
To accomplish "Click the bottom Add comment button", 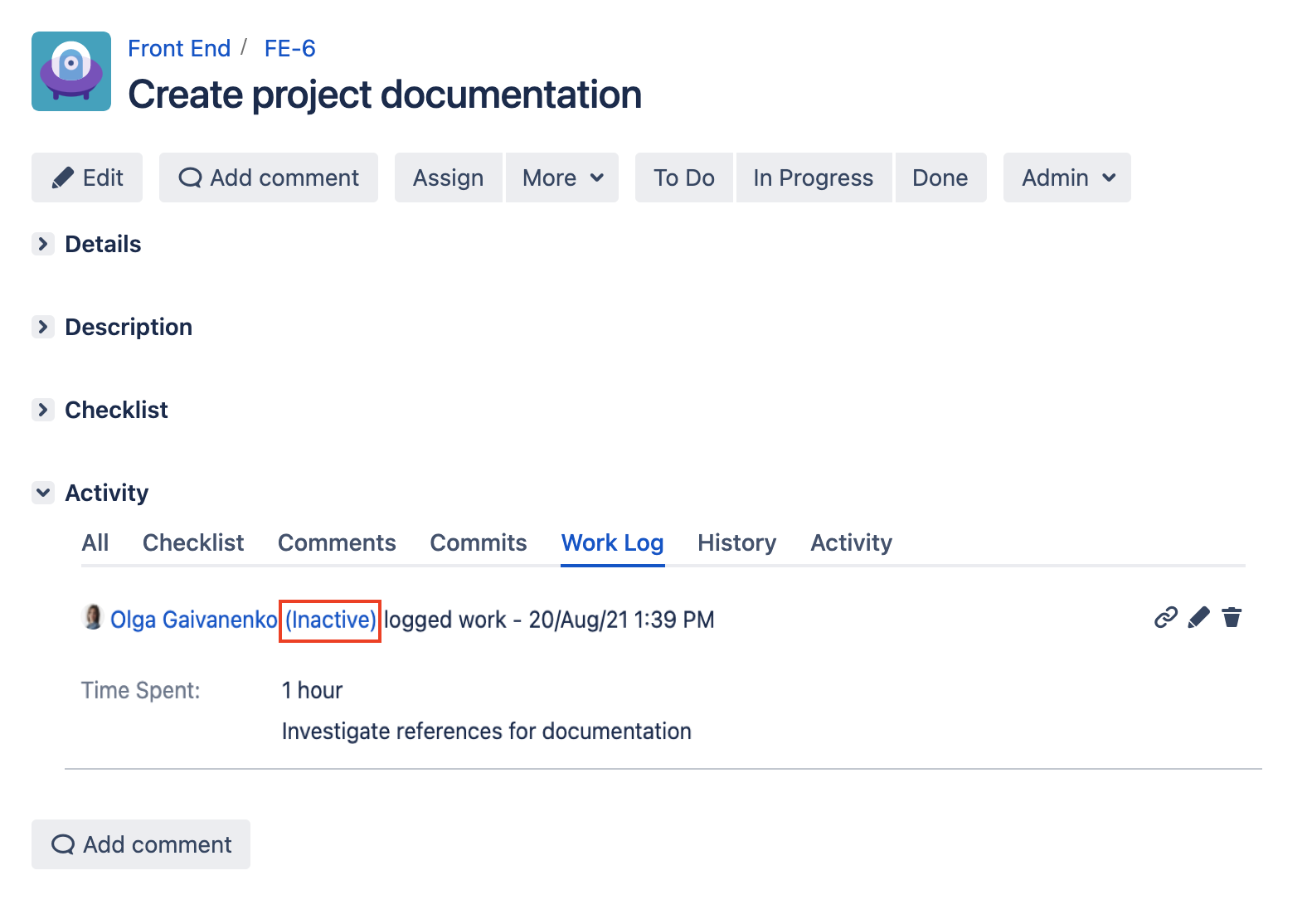I will coord(141,844).
